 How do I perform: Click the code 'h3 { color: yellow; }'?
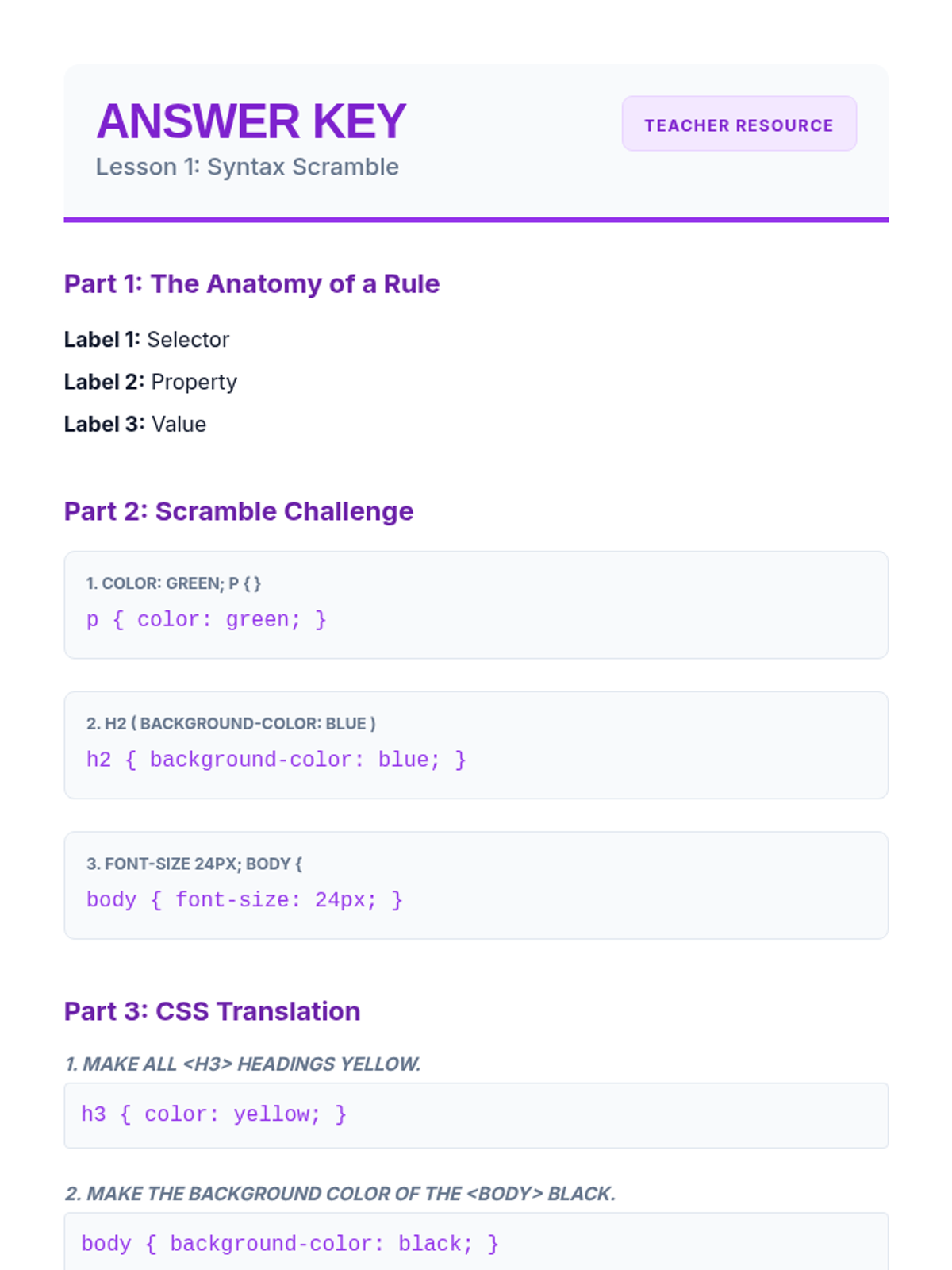(214, 1114)
